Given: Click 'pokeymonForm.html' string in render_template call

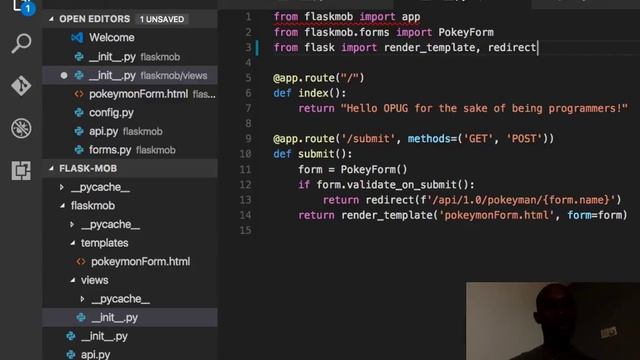Looking at the screenshot, I should 496,216.
